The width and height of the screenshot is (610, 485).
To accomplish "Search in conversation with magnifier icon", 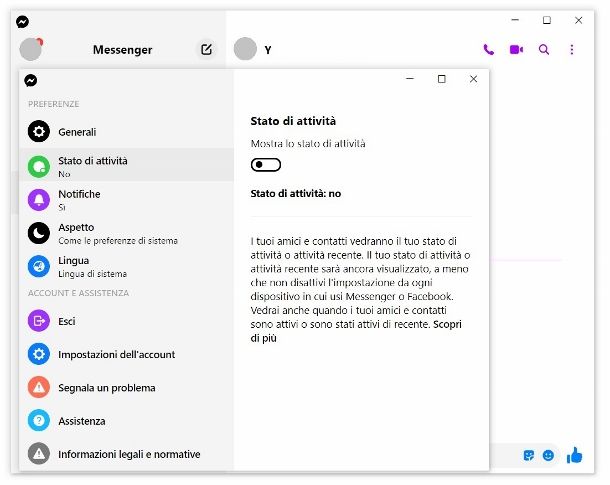I will (x=544, y=50).
